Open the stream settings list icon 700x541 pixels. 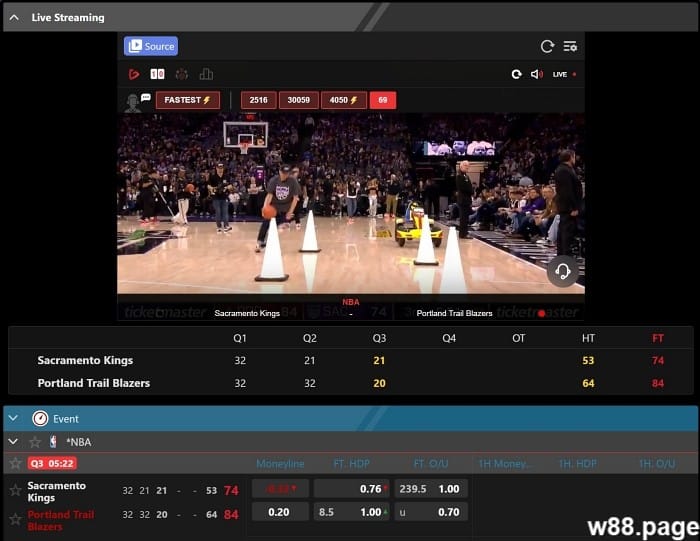[x=570, y=46]
